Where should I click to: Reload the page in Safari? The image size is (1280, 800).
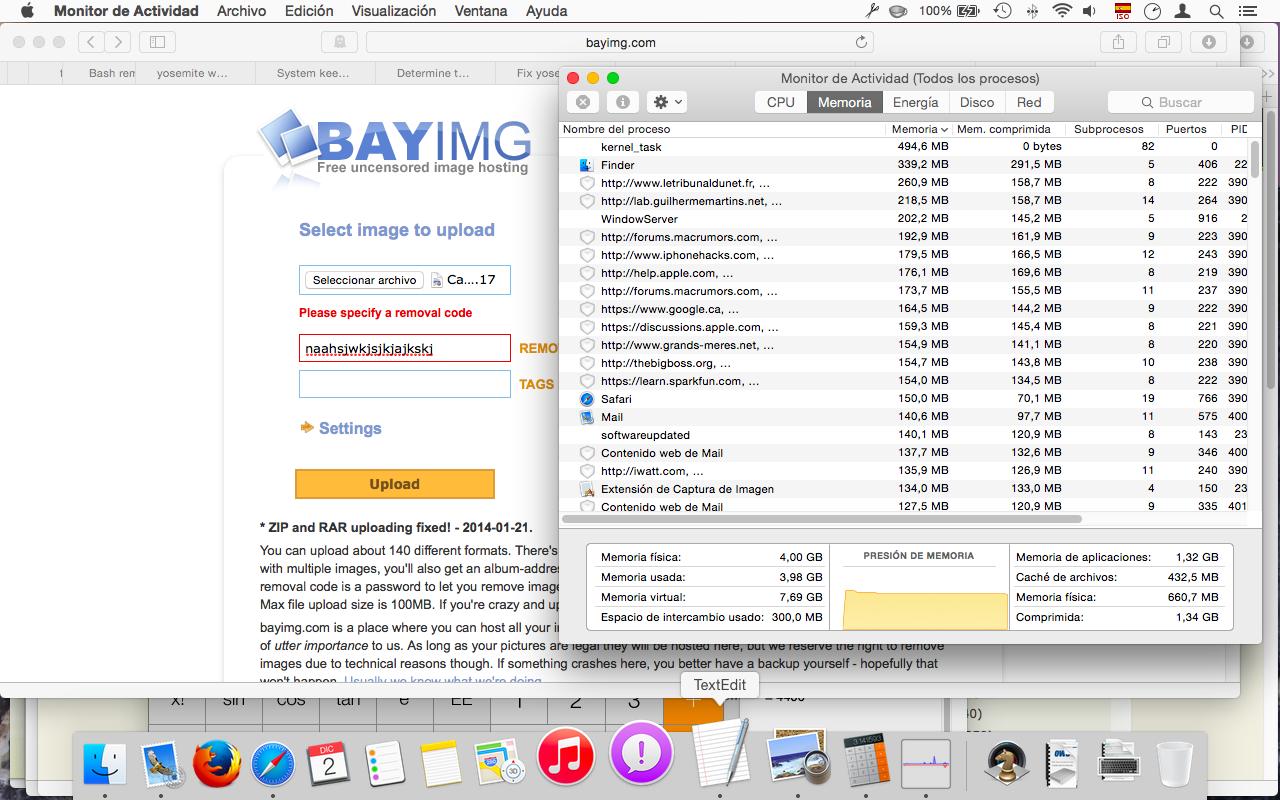(861, 42)
